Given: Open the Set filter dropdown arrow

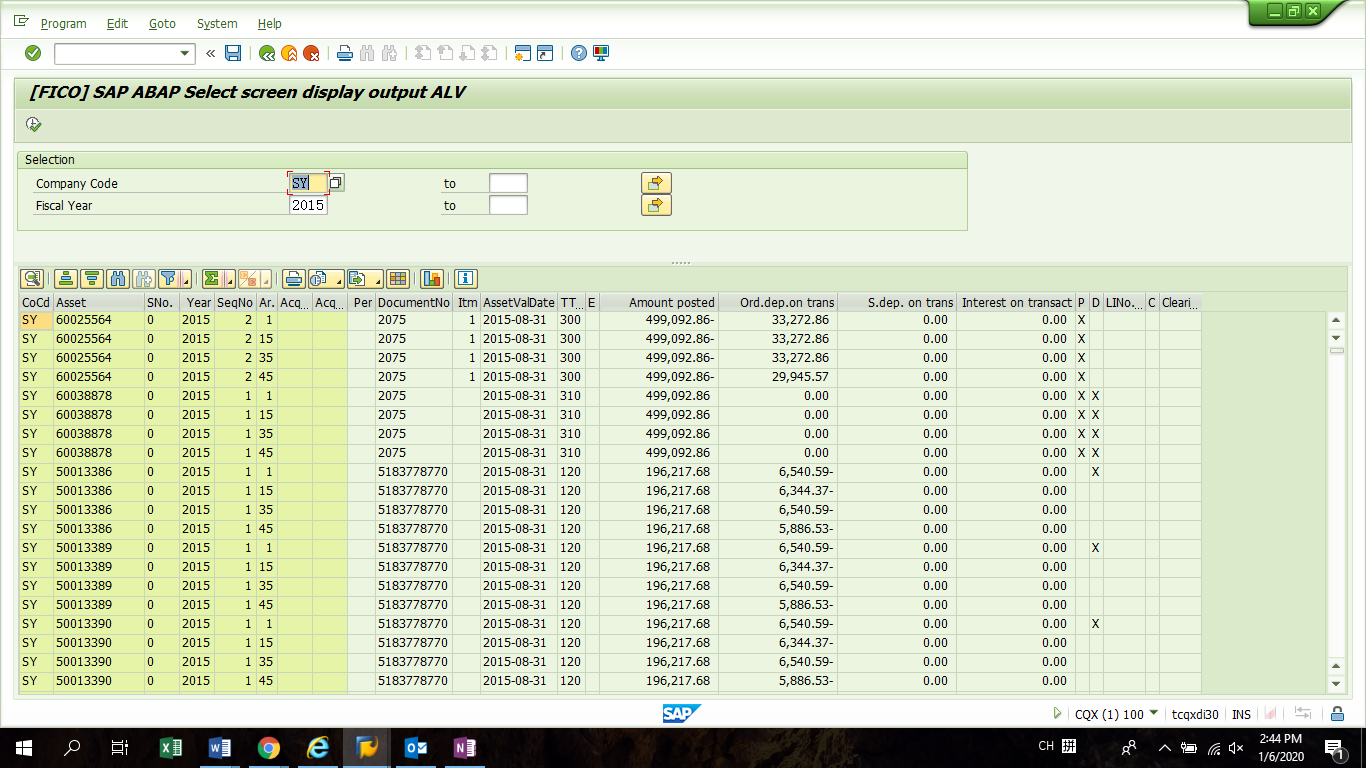Looking at the screenshot, I should point(187,281).
